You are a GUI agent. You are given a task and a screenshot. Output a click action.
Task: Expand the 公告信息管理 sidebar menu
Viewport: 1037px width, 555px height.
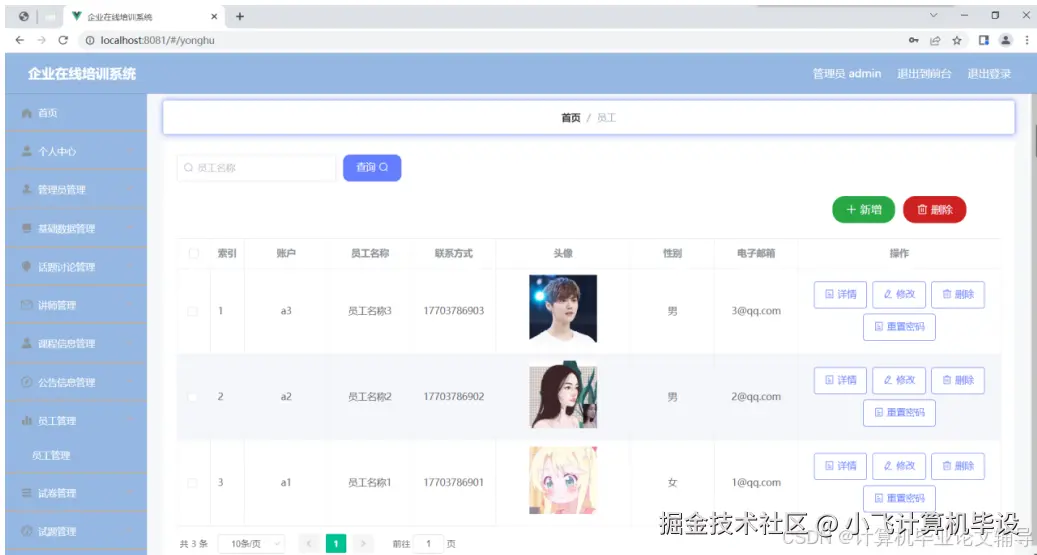76,382
